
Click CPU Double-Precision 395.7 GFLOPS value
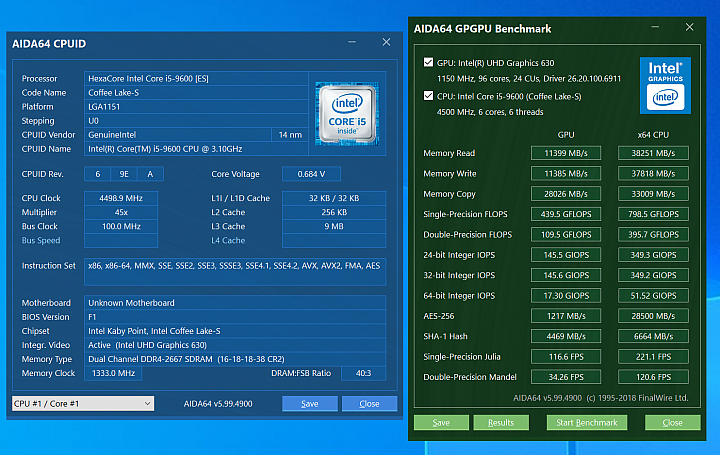tap(653, 235)
